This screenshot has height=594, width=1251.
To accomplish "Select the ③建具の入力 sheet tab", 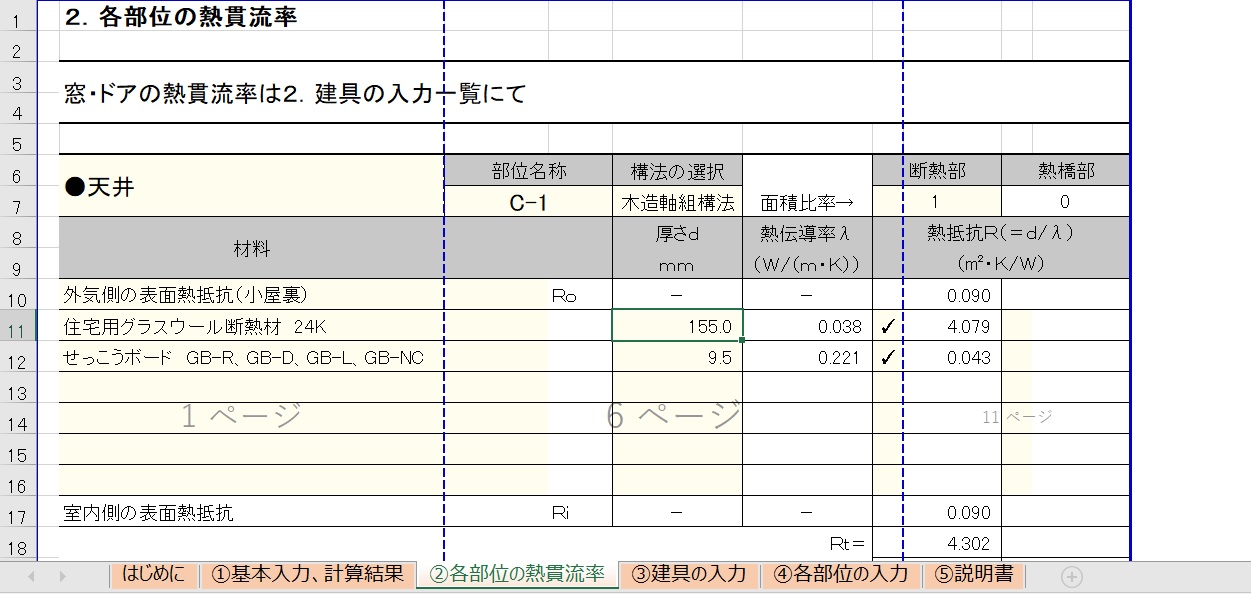I will 692,574.
